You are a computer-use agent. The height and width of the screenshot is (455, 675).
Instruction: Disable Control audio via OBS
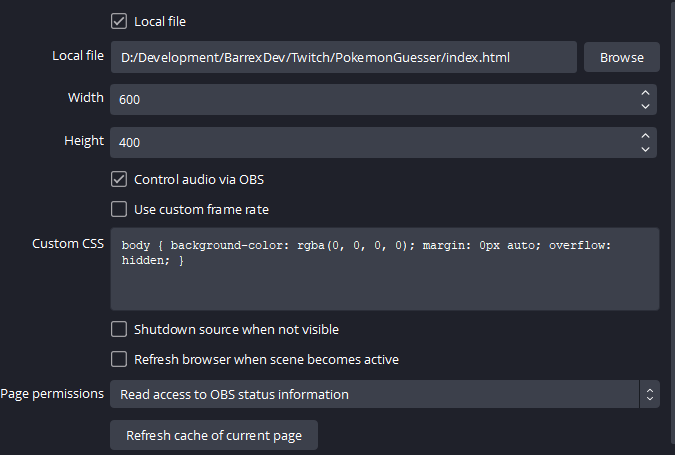tap(119, 180)
